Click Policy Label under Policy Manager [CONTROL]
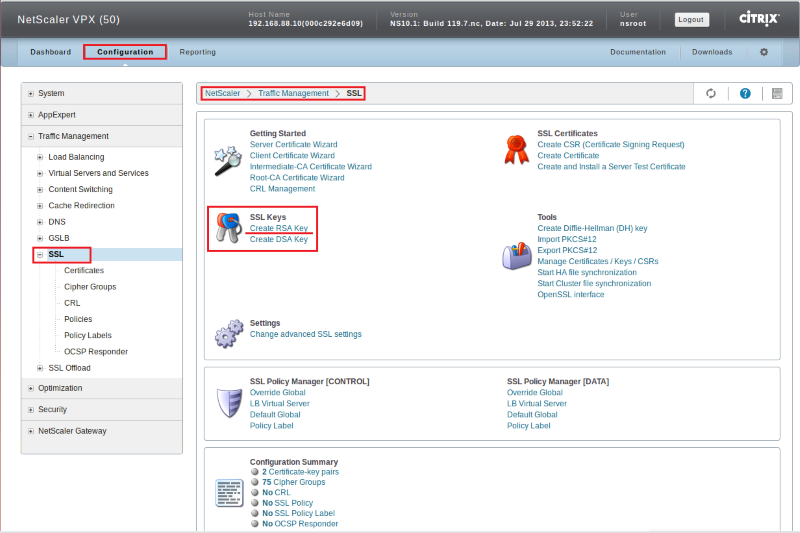The width and height of the screenshot is (800, 533). (271, 426)
